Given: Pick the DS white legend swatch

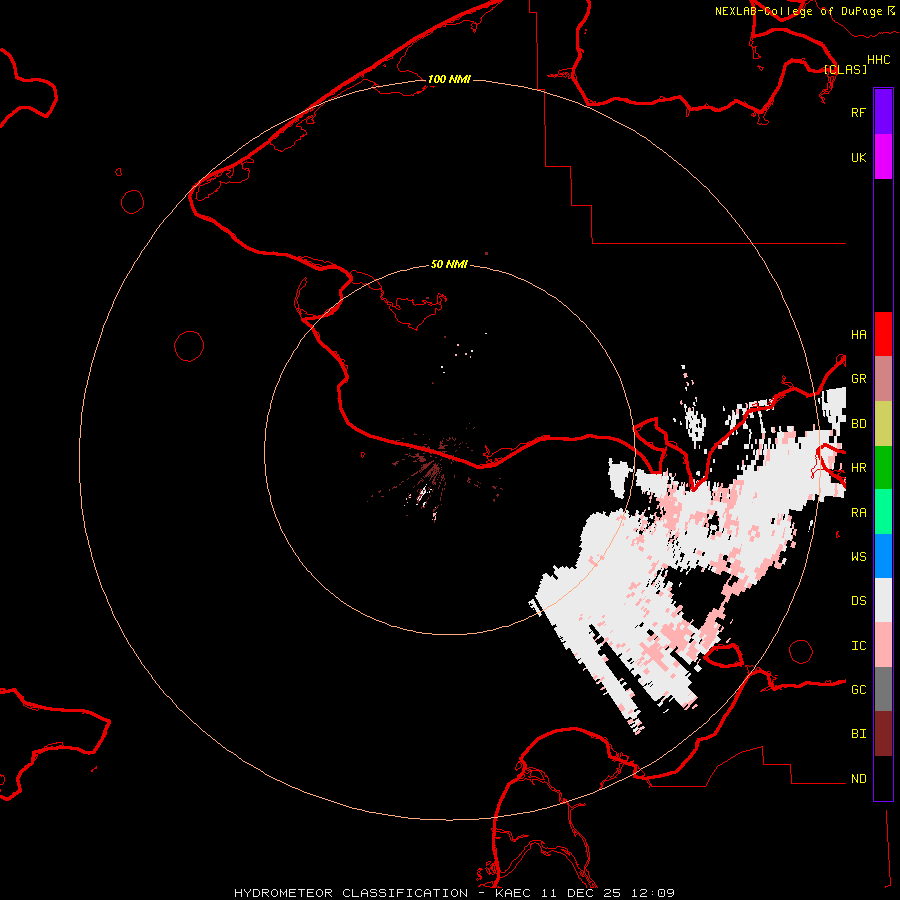Looking at the screenshot, I should (x=883, y=600).
